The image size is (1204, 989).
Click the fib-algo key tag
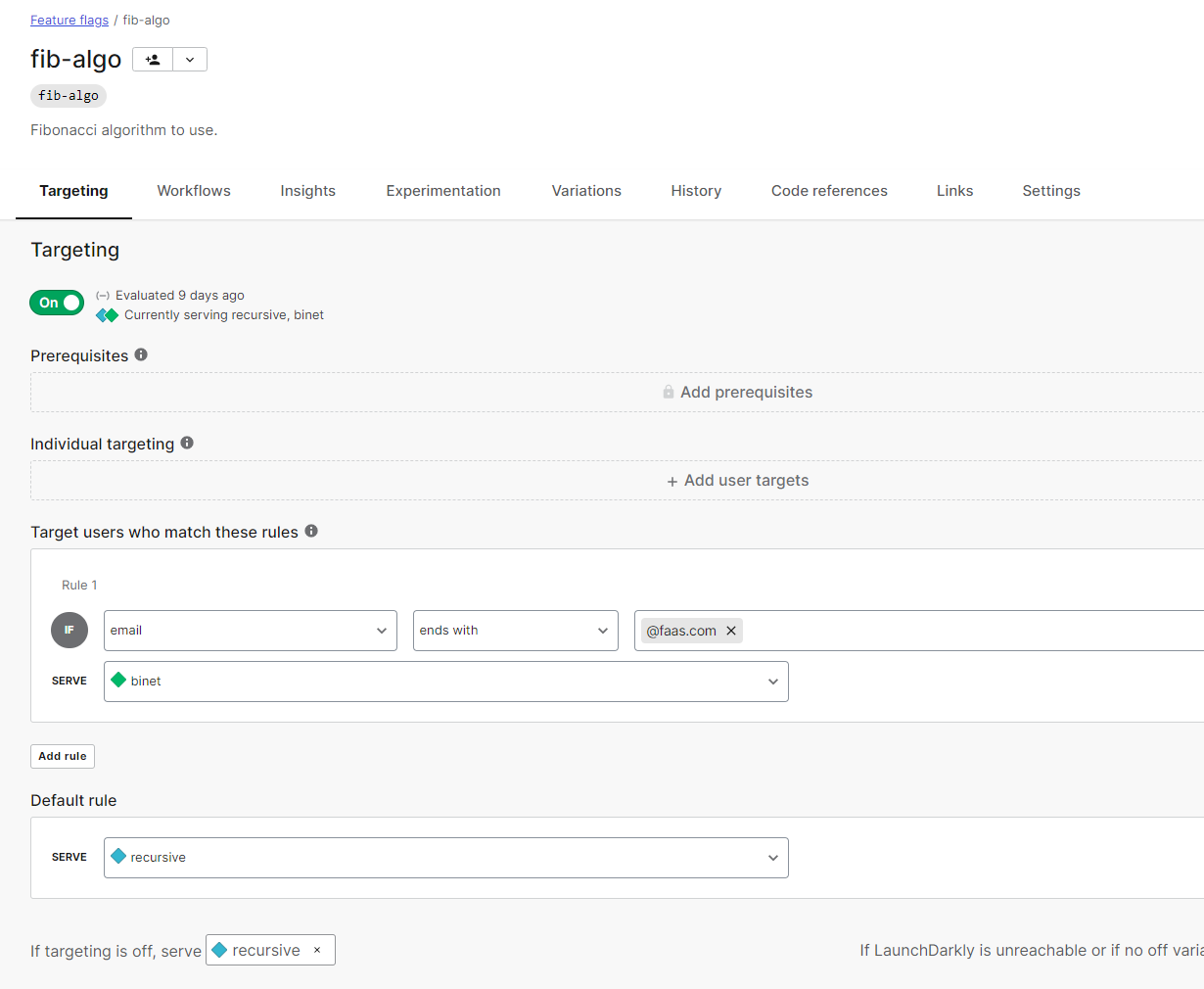[69, 95]
